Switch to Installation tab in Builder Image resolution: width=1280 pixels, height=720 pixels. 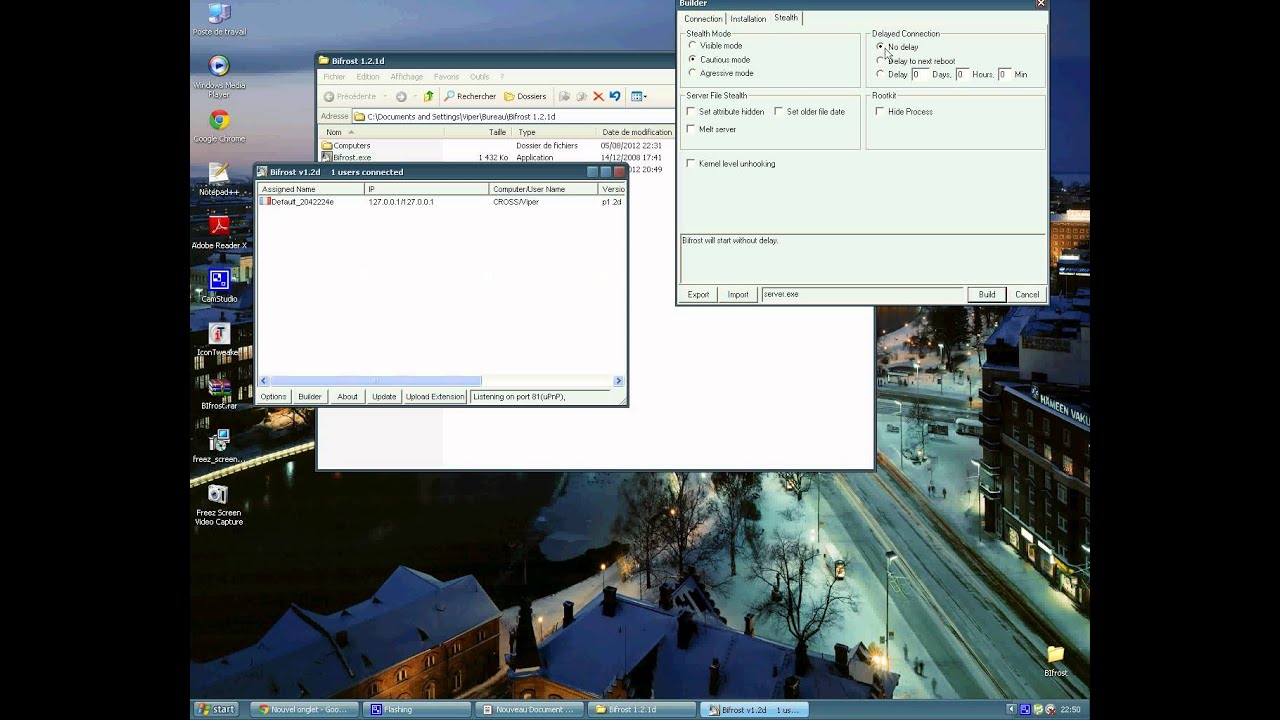pyautogui.click(x=748, y=19)
